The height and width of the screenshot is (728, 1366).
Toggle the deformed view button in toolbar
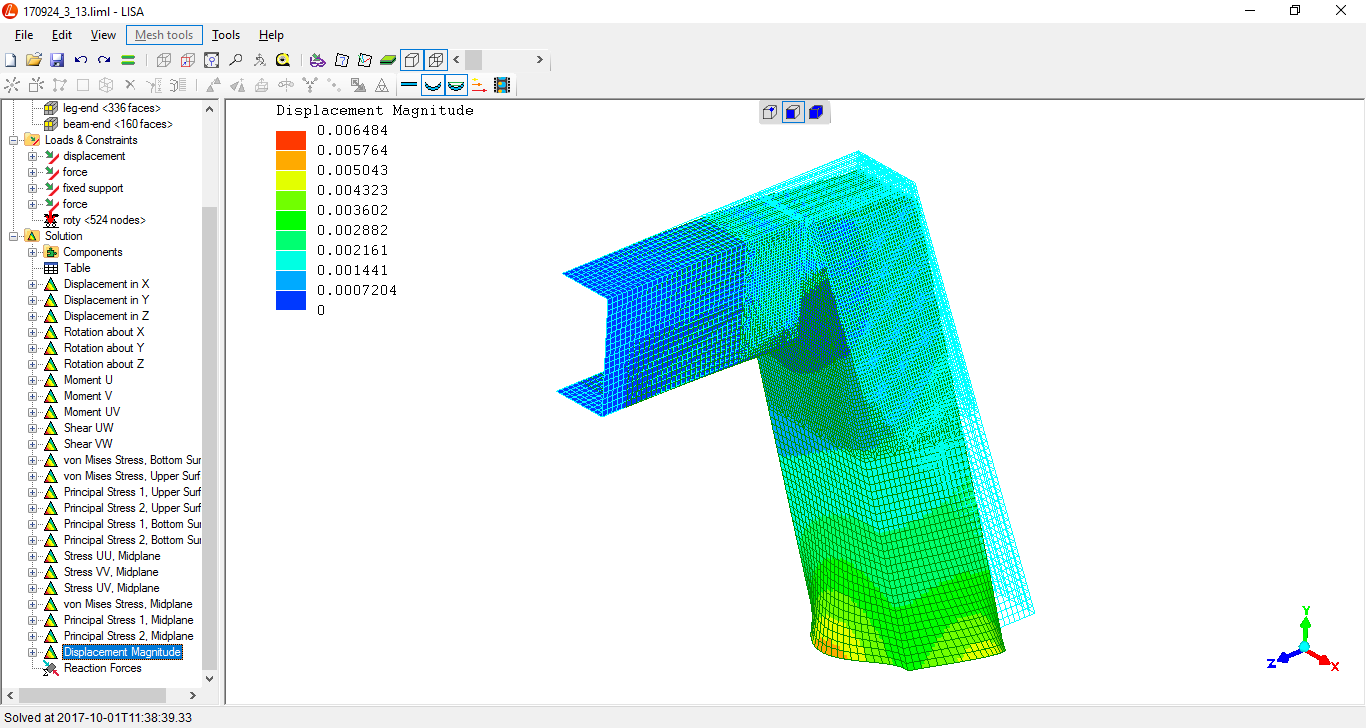[433, 85]
